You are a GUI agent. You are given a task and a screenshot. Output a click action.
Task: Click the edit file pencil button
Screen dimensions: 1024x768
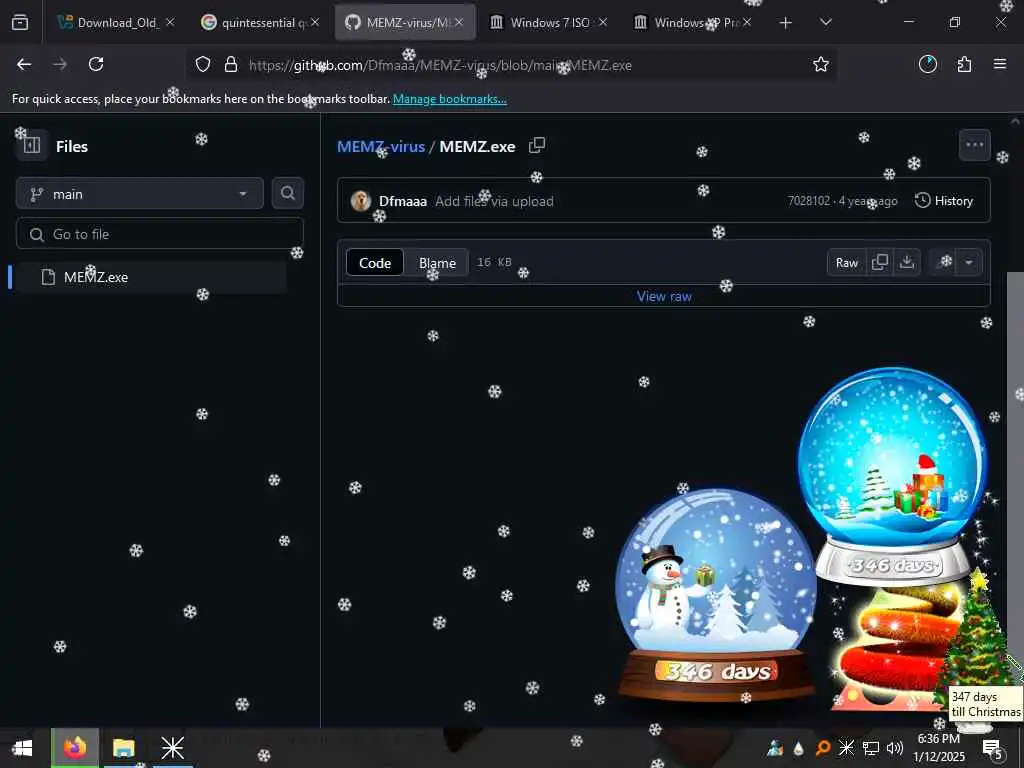click(x=944, y=263)
